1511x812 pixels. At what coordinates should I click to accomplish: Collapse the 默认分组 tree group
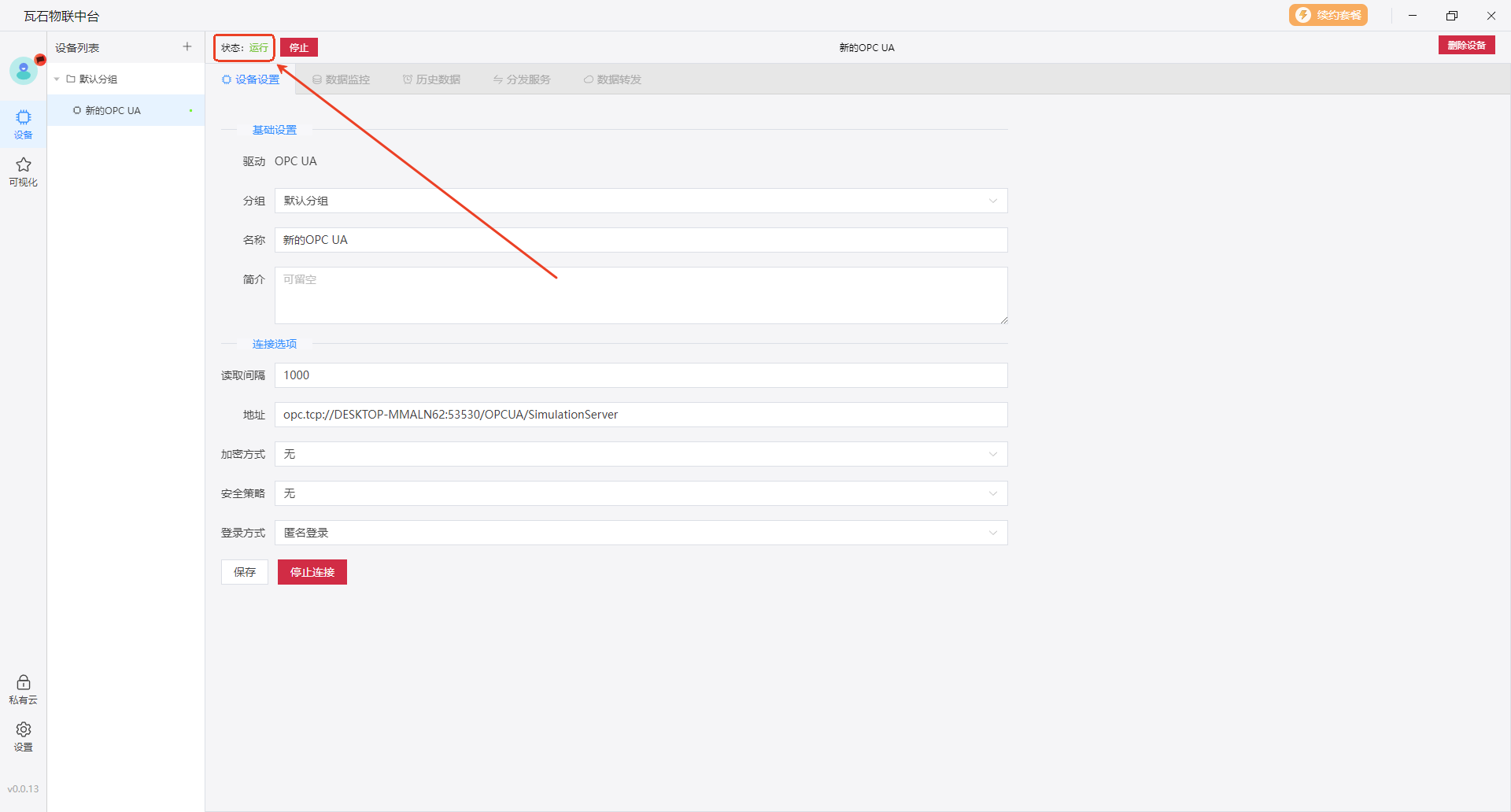pyautogui.click(x=57, y=79)
